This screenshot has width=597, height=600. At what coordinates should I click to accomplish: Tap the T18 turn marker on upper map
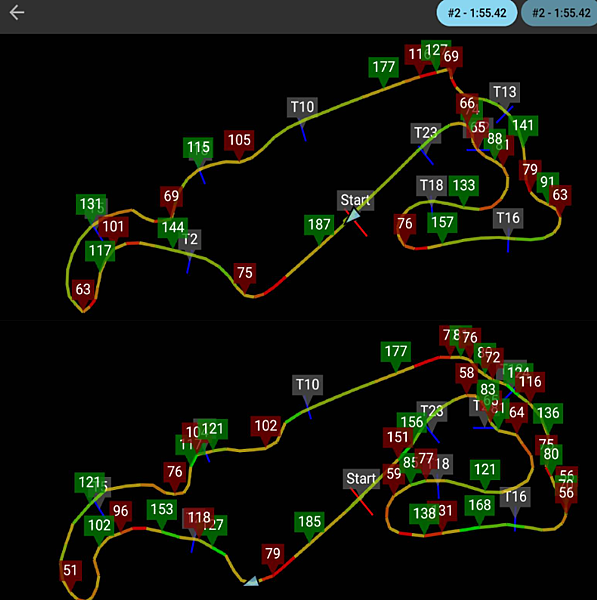[x=432, y=186]
